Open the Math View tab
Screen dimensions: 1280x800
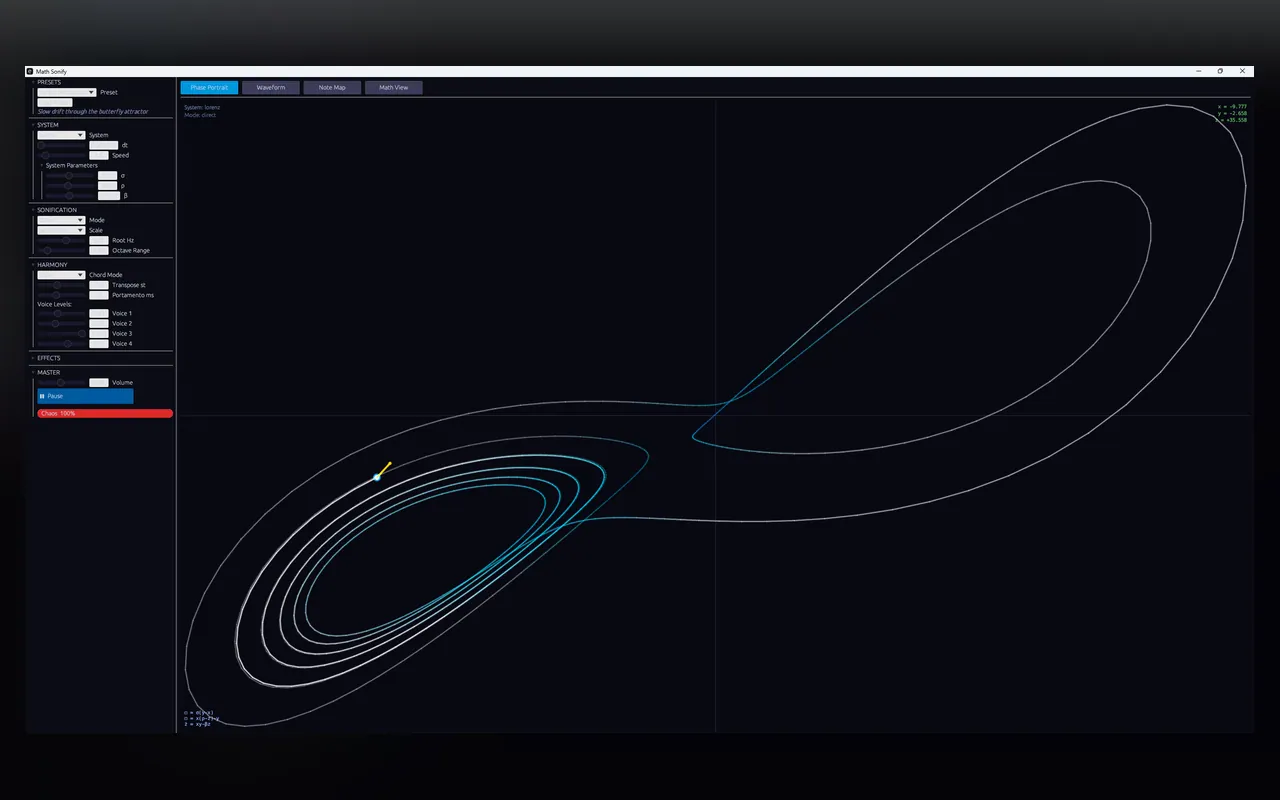(x=393, y=88)
